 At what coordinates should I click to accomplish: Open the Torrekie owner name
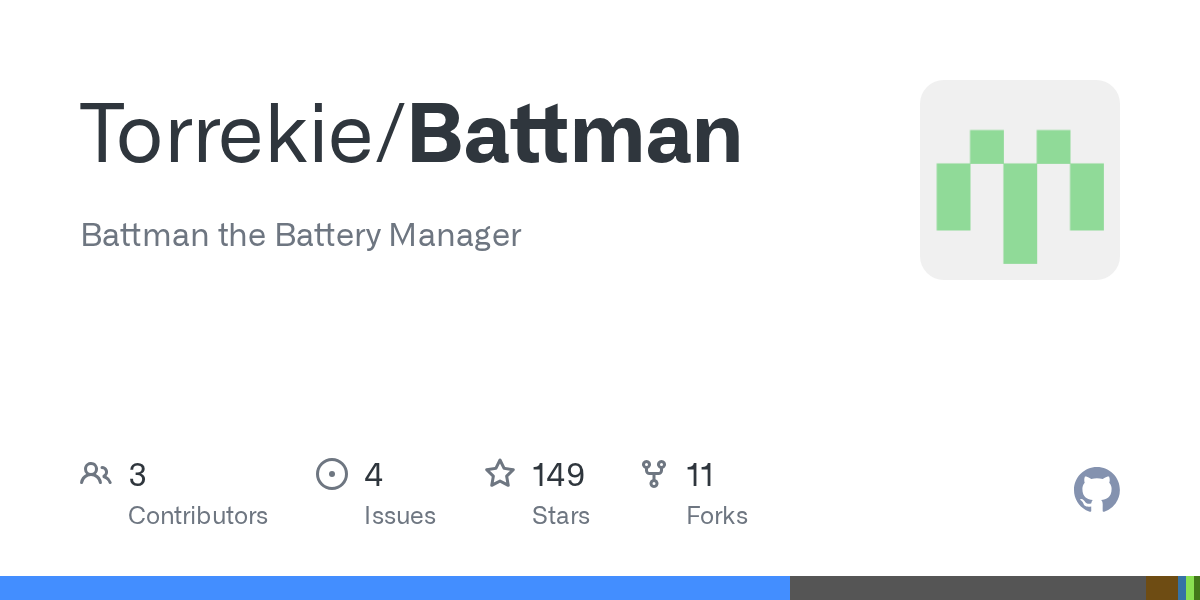226,135
